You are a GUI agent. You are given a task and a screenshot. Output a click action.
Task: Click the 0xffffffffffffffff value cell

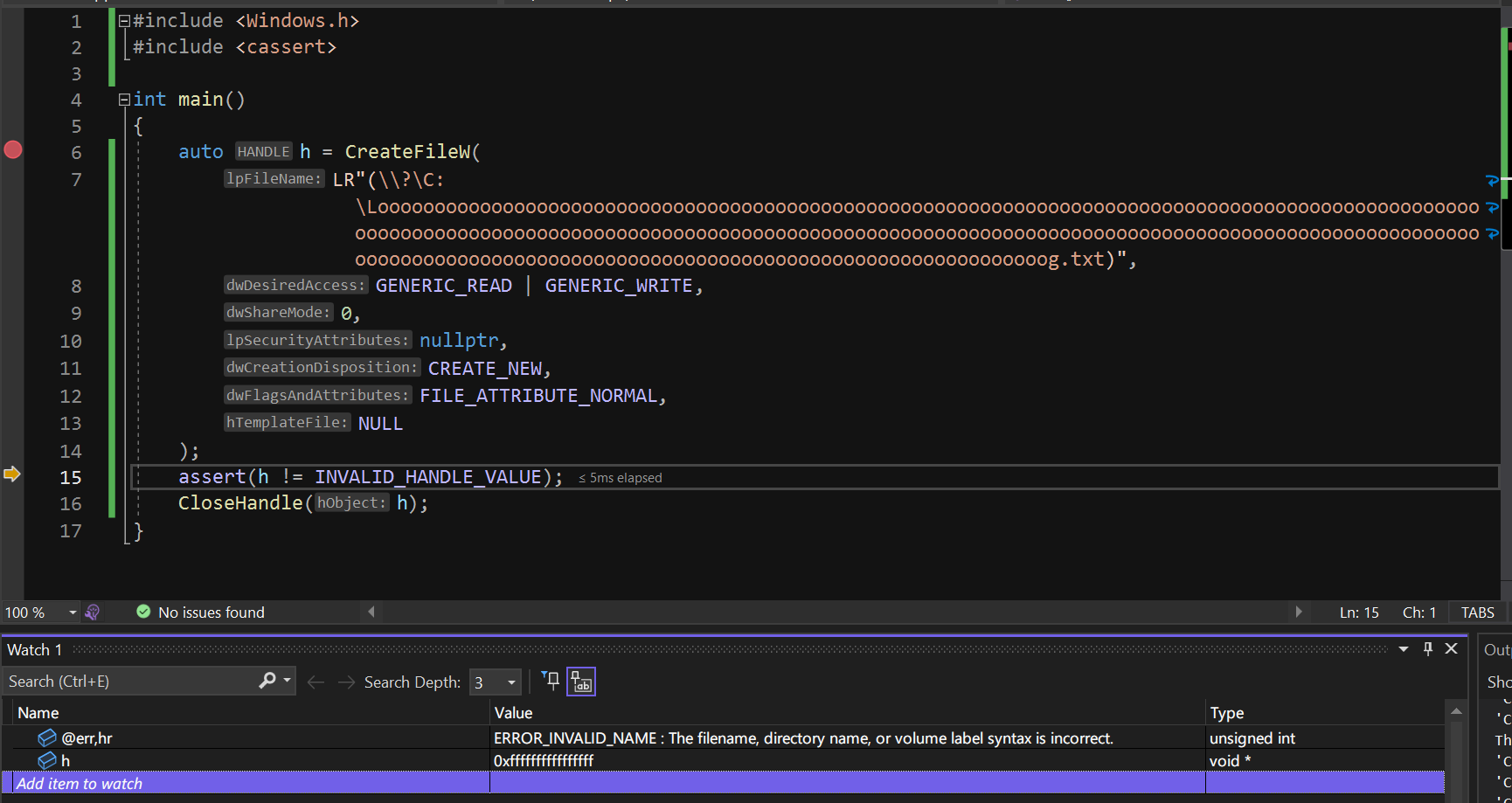click(848, 761)
